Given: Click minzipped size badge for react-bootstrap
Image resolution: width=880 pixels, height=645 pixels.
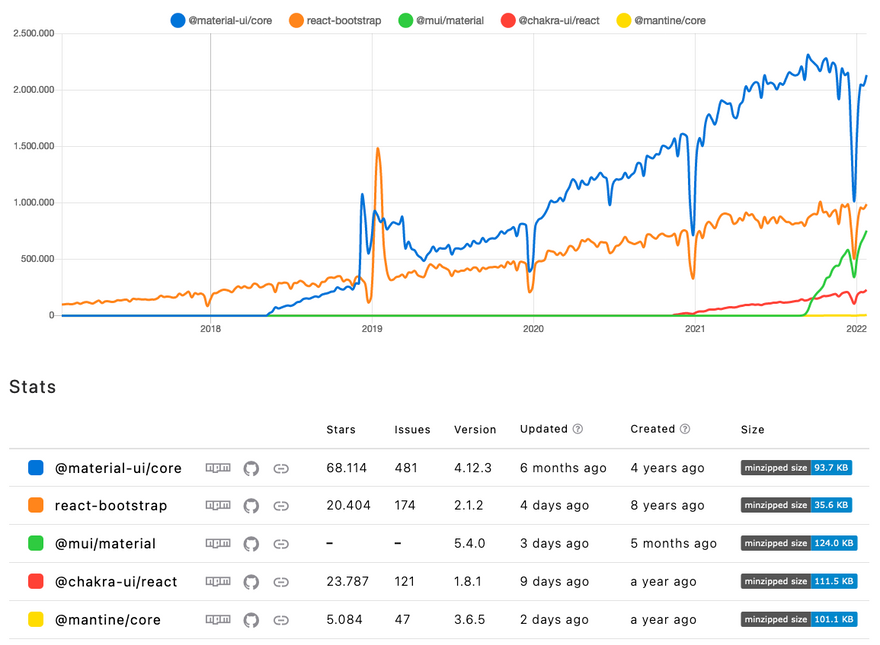Looking at the screenshot, I should (796, 506).
